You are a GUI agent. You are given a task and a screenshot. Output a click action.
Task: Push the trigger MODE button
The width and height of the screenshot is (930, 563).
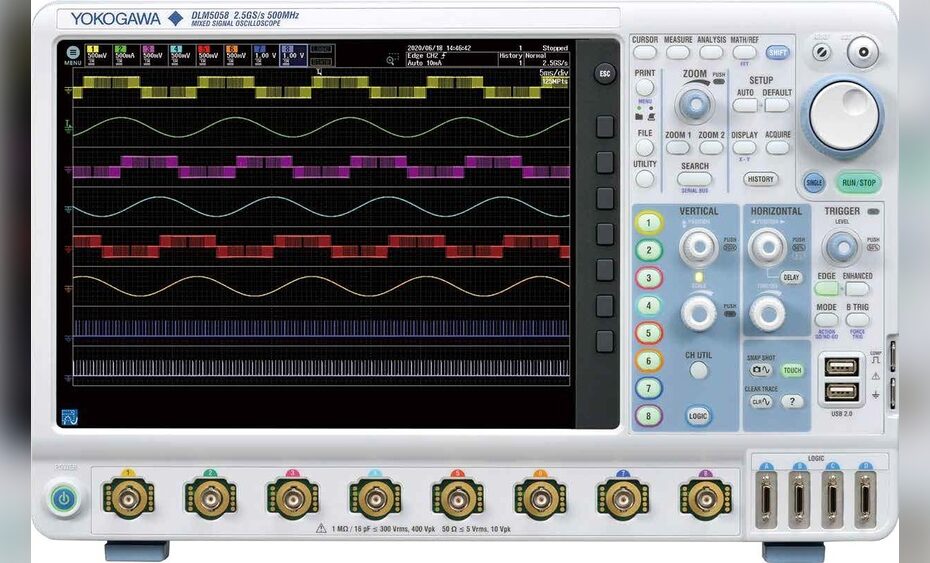pos(826,320)
